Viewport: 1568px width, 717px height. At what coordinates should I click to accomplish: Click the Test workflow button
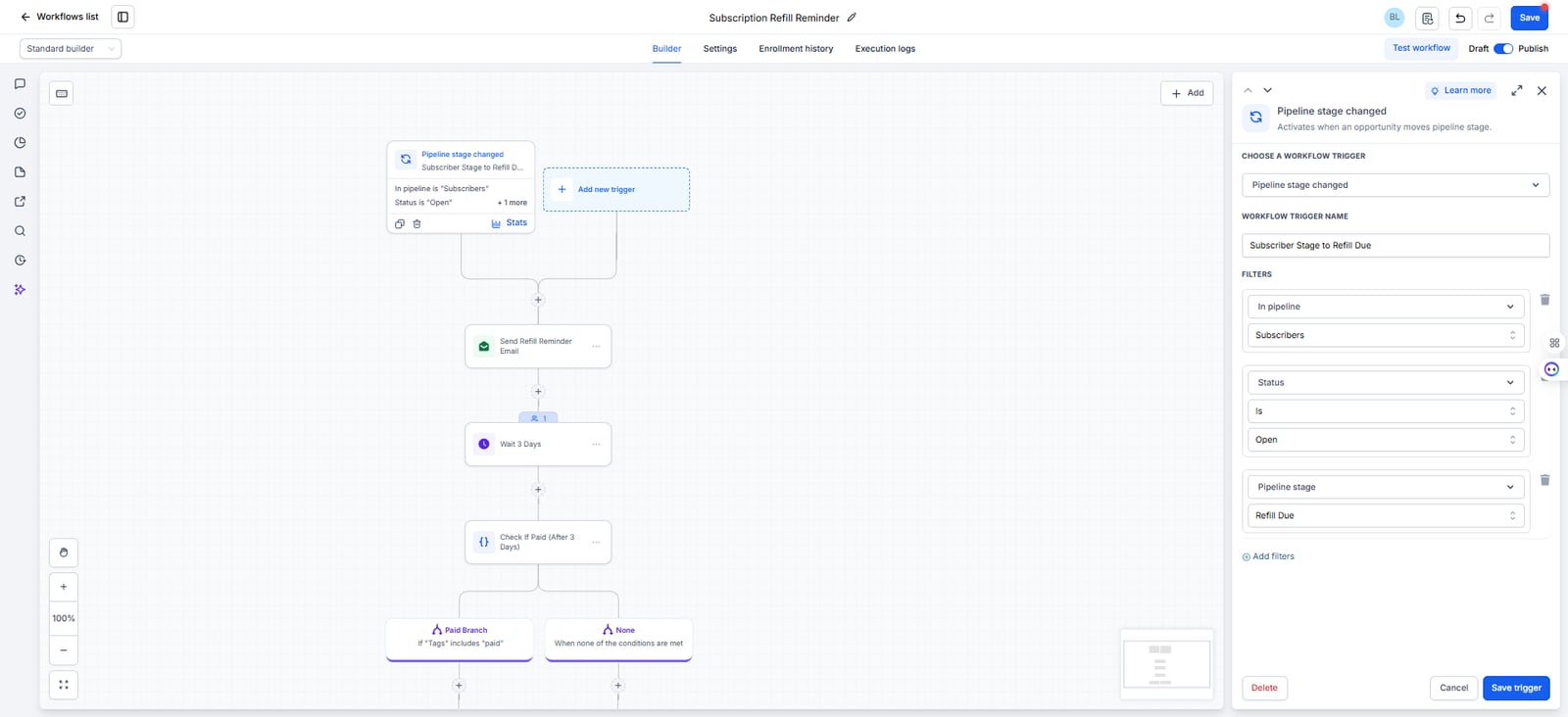coord(1421,48)
